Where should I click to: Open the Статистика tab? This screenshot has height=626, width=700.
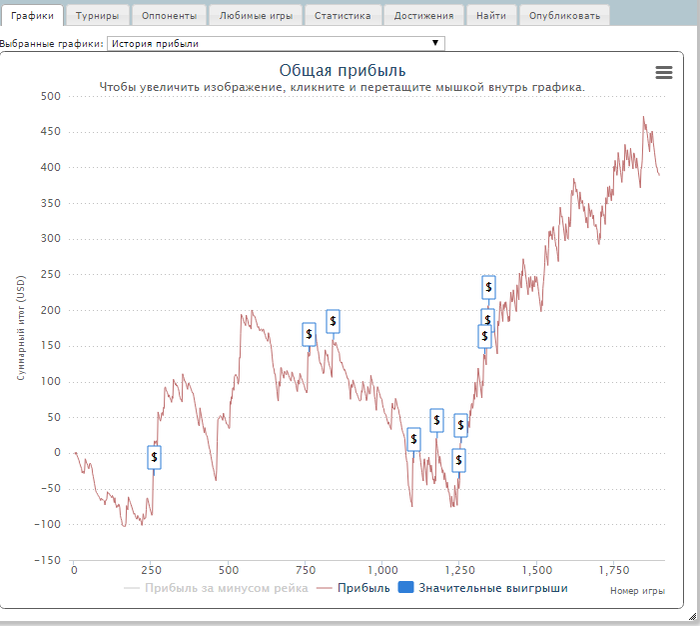342,16
